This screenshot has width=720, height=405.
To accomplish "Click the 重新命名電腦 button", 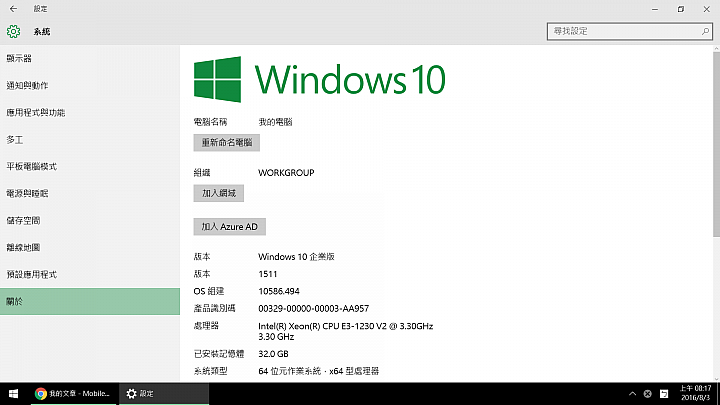I will (226, 142).
